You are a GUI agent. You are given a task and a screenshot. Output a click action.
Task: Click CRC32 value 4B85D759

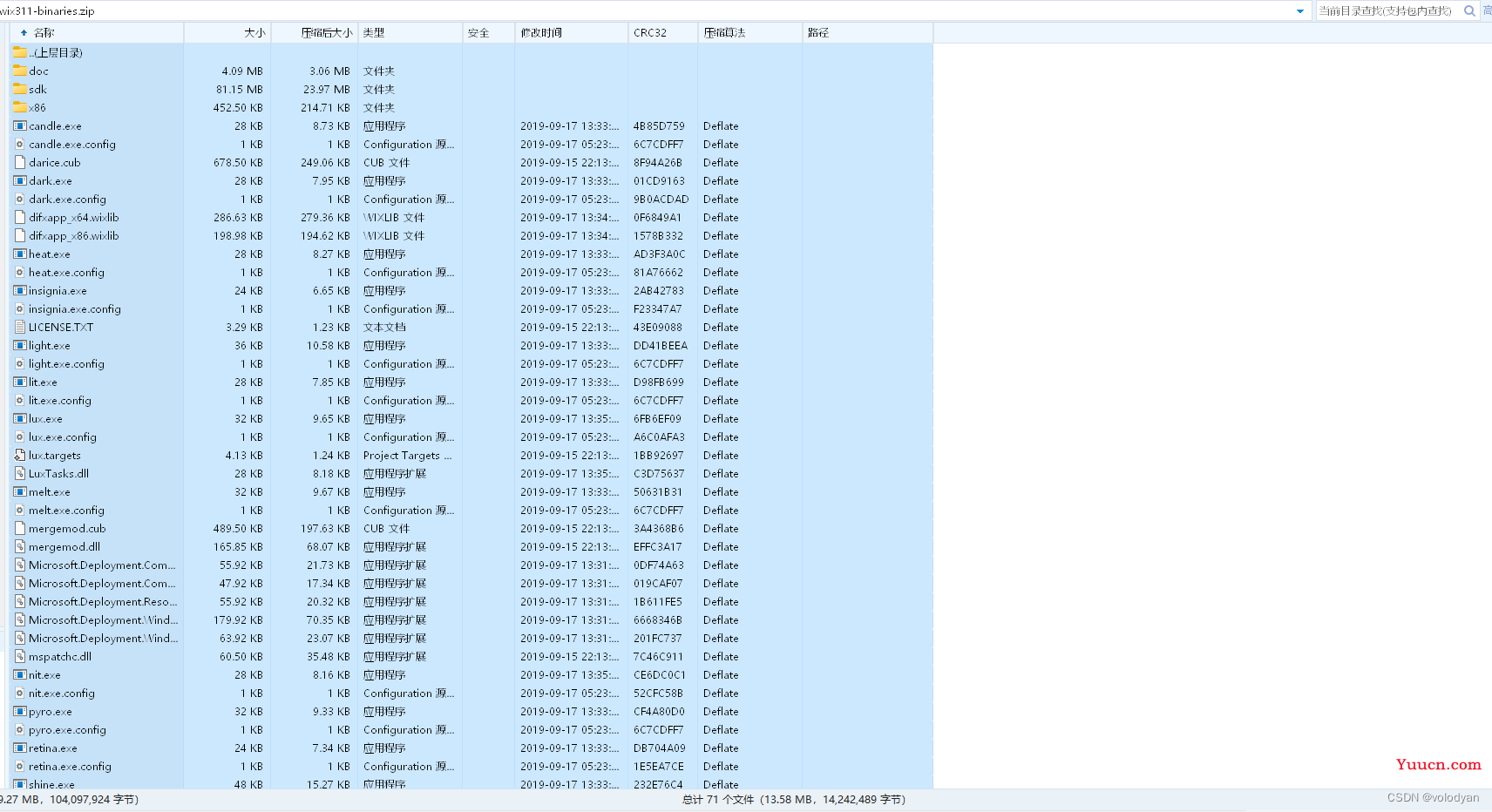click(659, 125)
